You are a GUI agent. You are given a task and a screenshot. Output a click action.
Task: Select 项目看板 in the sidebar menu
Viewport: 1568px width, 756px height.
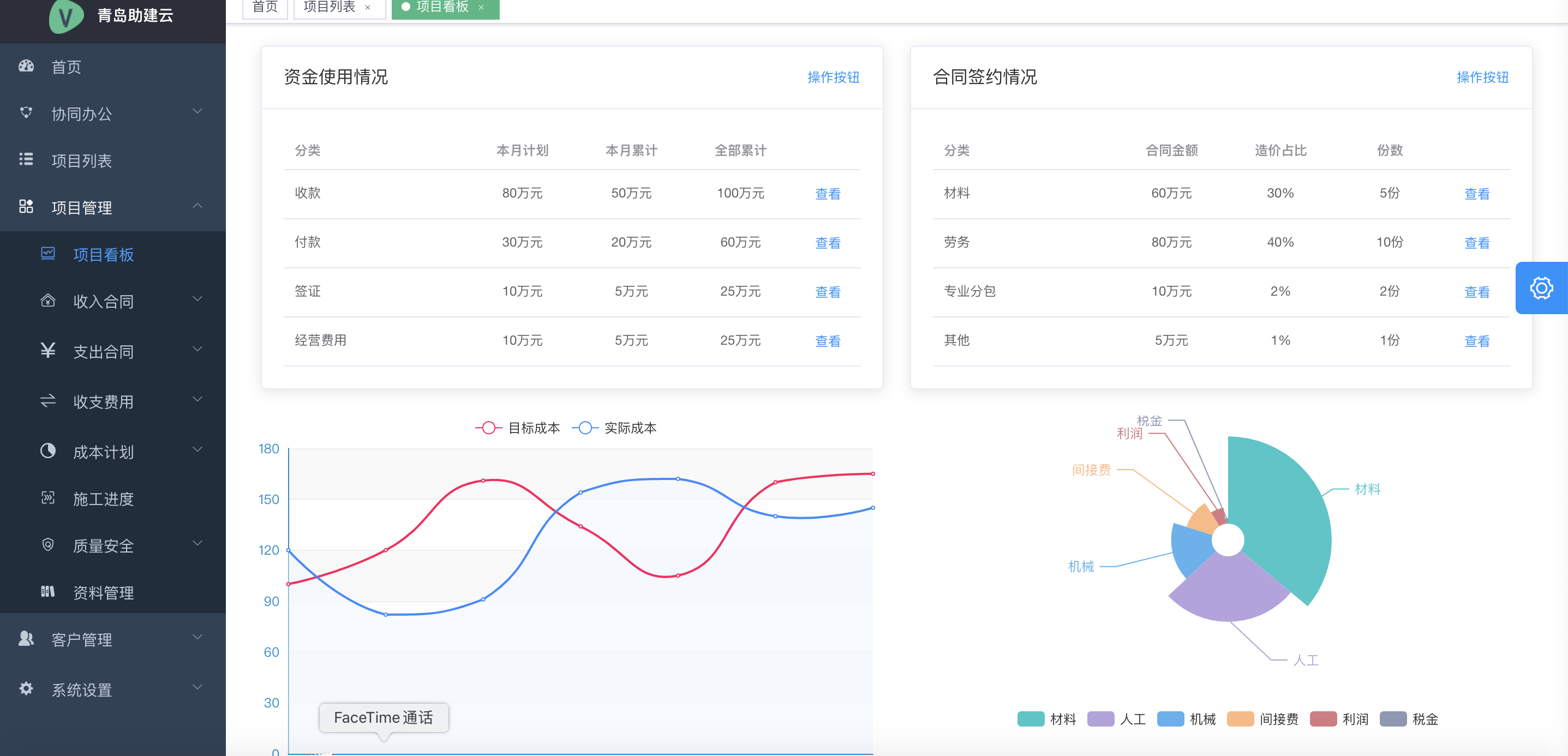103,254
